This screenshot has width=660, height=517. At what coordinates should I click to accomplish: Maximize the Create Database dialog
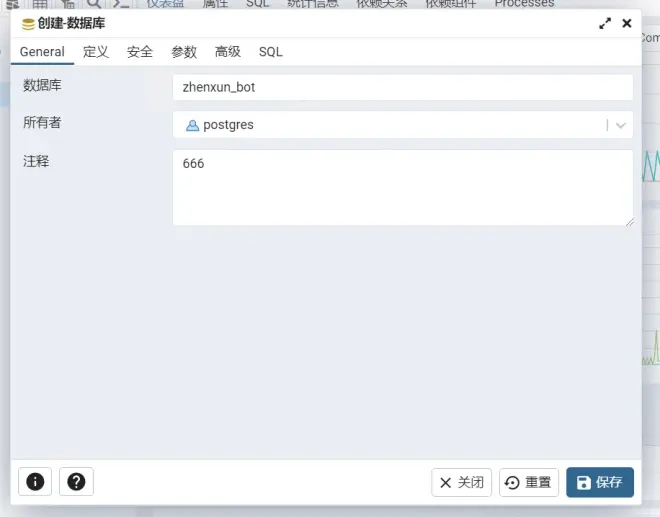[x=605, y=24]
